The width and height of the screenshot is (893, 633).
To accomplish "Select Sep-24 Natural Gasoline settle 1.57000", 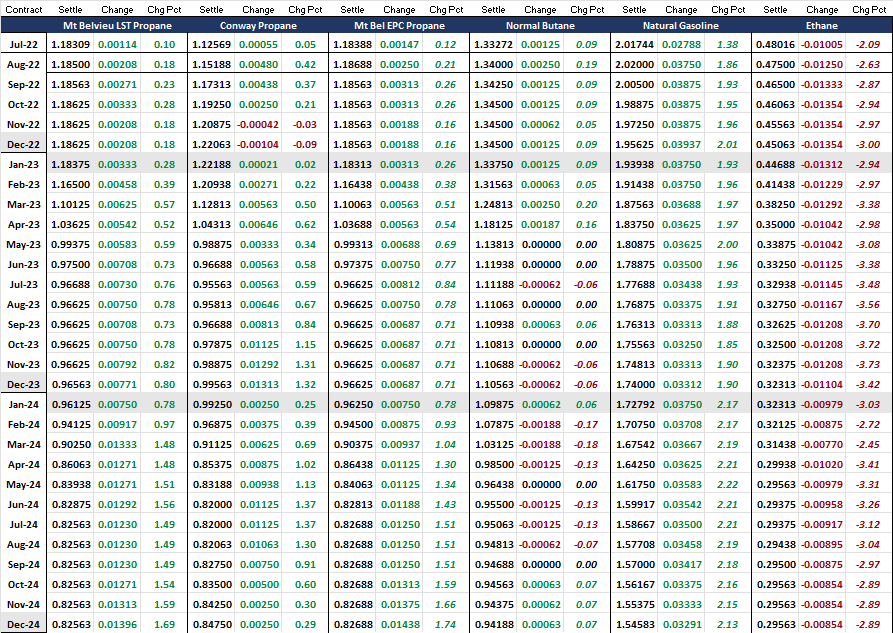I will point(634,565).
